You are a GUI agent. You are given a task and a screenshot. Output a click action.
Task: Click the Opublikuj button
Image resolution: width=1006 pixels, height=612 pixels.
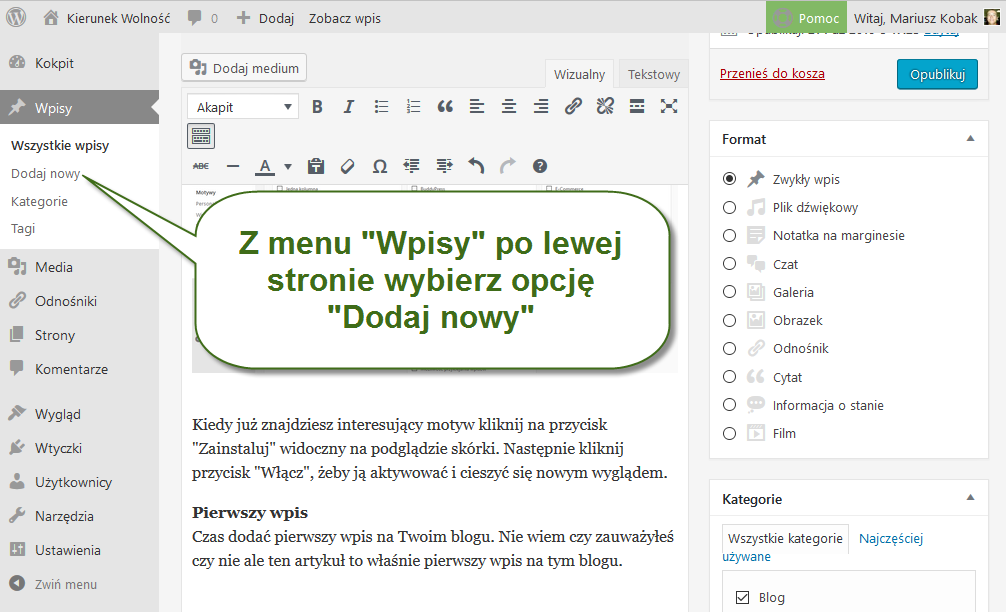pyautogui.click(x=936, y=75)
